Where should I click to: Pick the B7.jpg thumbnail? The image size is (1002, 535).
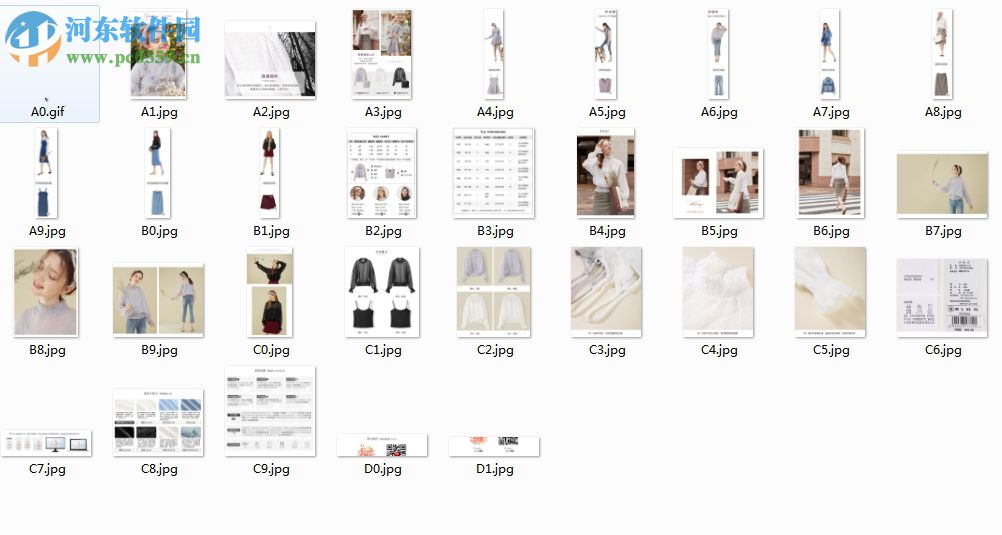click(943, 185)
